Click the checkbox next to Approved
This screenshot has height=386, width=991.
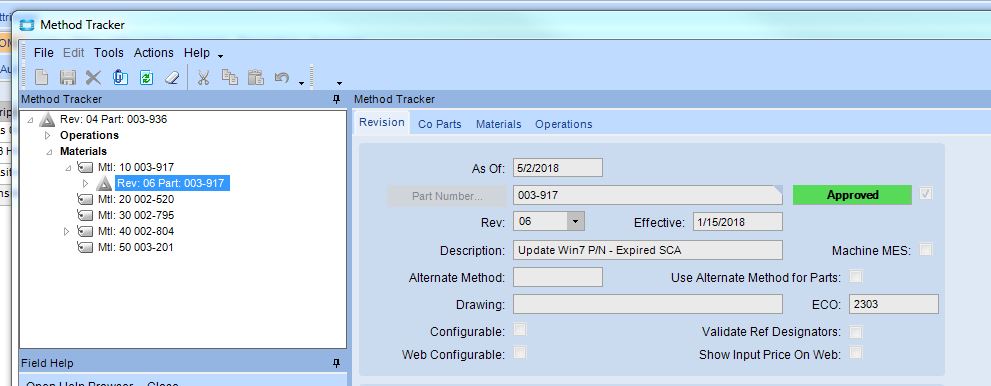point(926,195)
